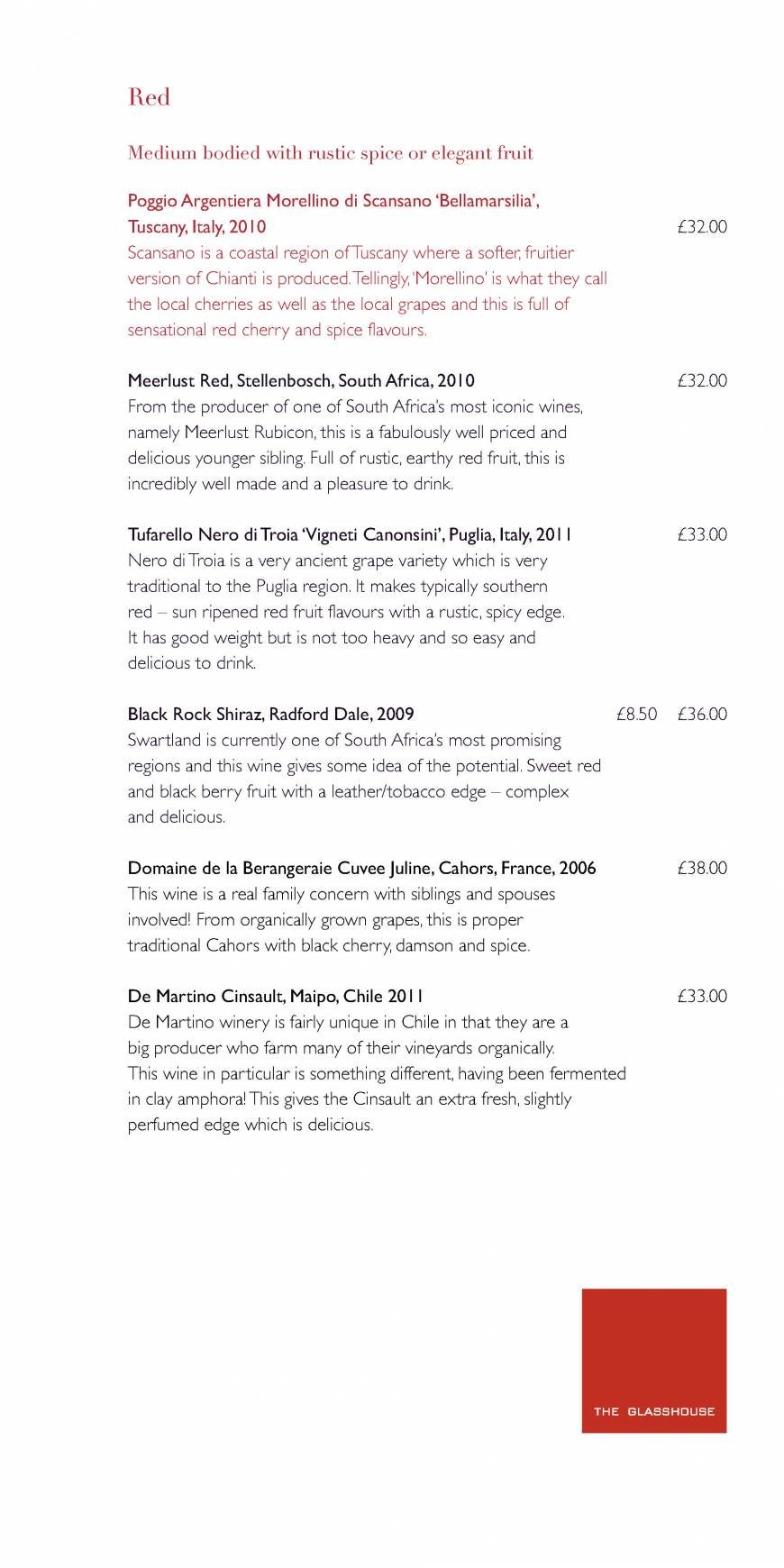This screenshot has width=784, height=1568.
Task: Select the Tufarello Nero di Troia title
Action: tap(350, 534)
